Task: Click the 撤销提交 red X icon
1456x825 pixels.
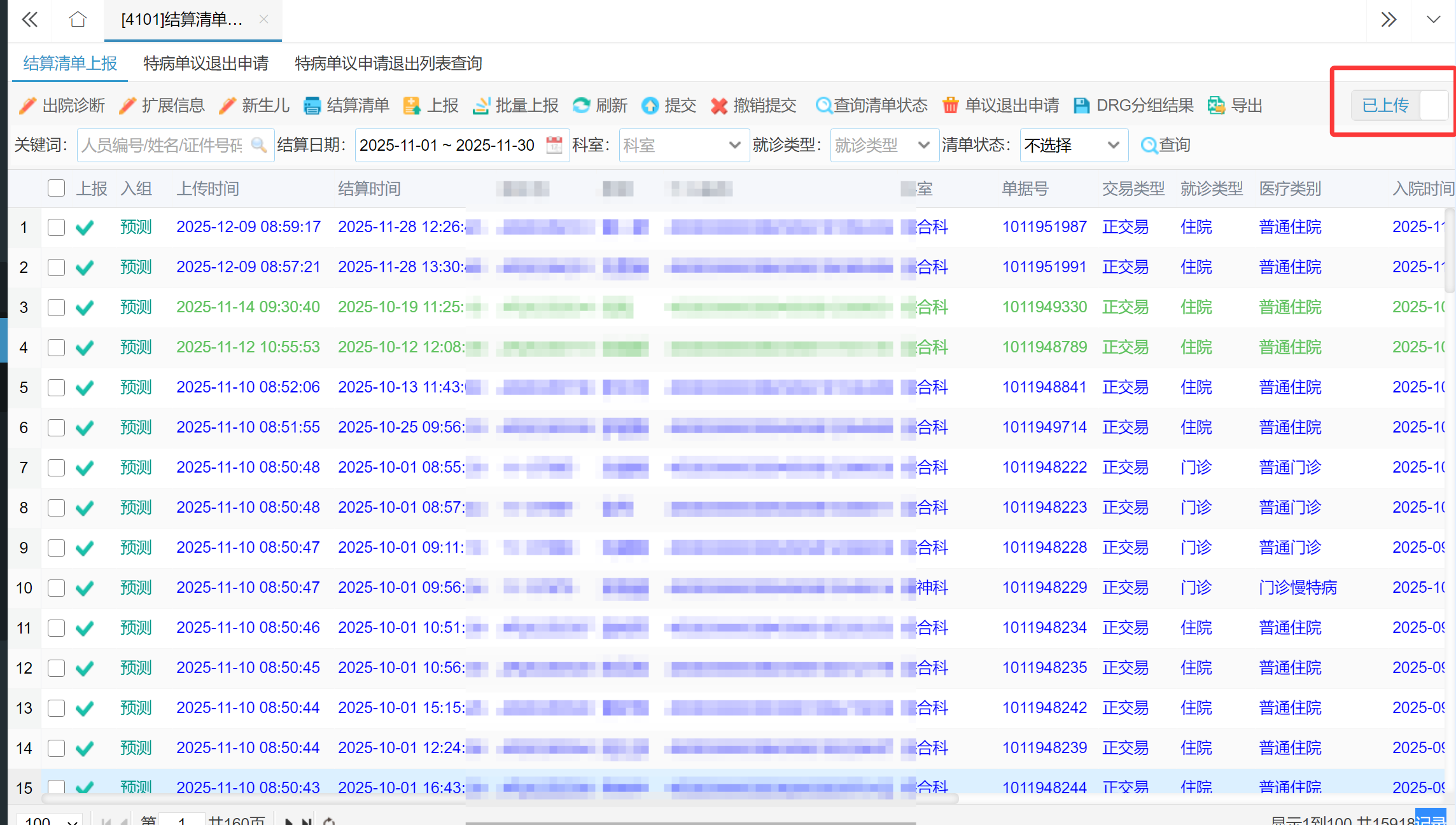Action: 719,106
